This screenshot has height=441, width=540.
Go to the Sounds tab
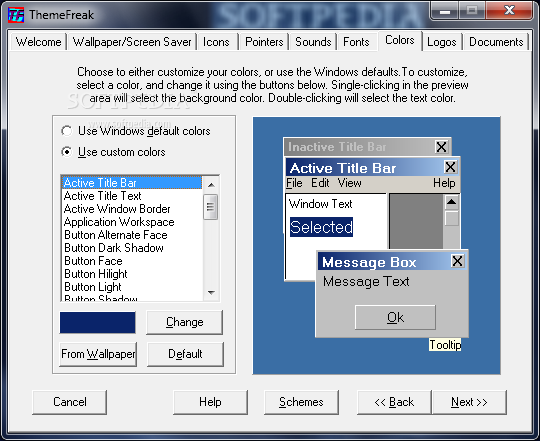(313, 42)
